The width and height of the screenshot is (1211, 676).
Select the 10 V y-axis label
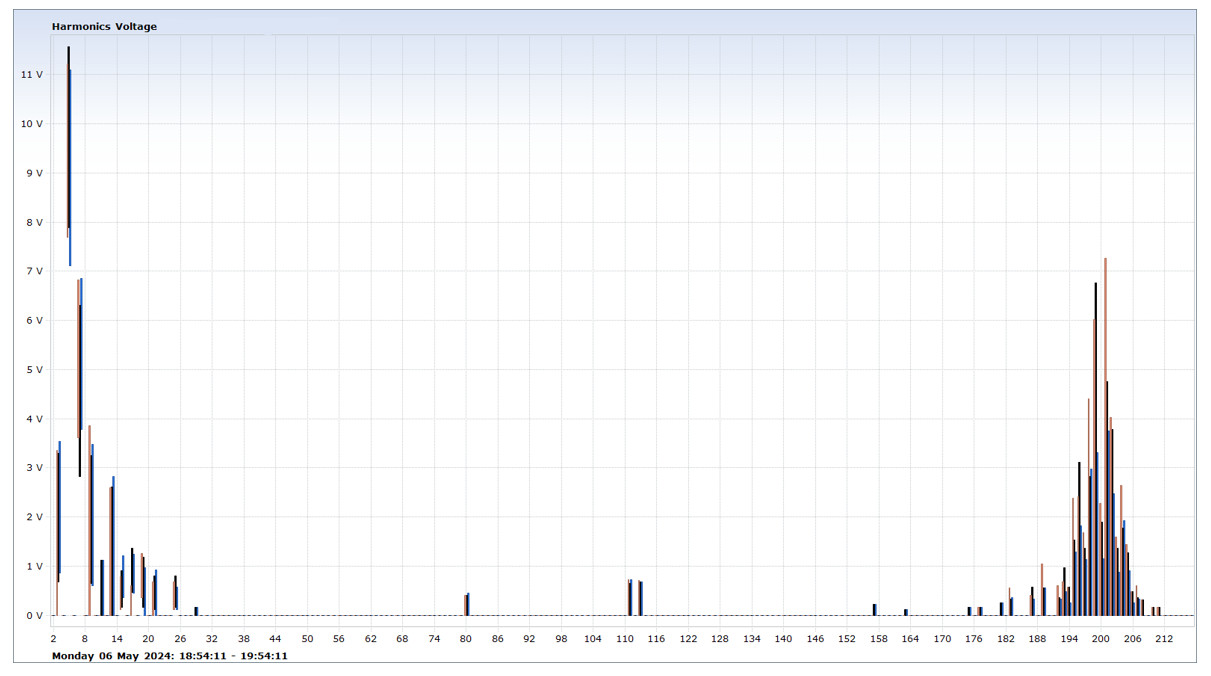(x=32, y=124)
